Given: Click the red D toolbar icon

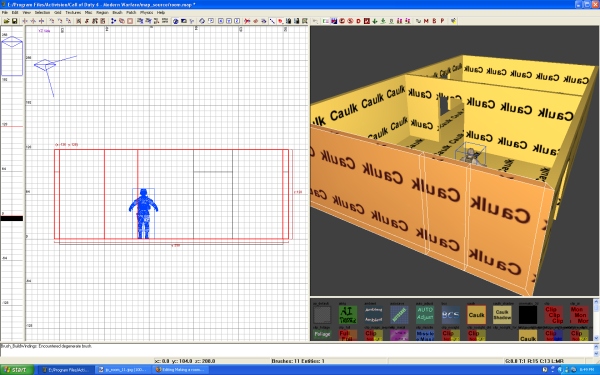Looking at the screenshot, I should tap(359, 21).
